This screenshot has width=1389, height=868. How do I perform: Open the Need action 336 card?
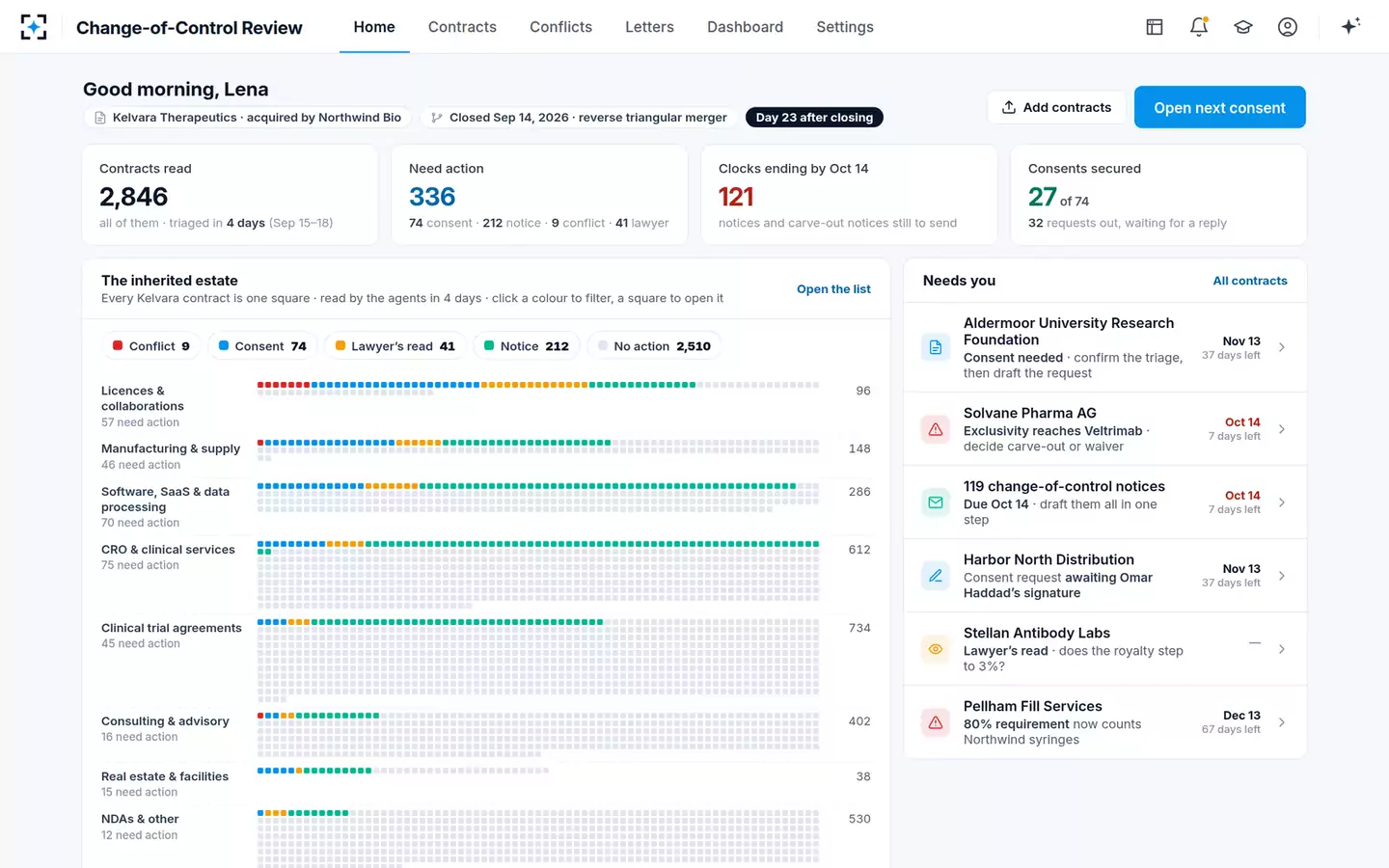[538, 195]
